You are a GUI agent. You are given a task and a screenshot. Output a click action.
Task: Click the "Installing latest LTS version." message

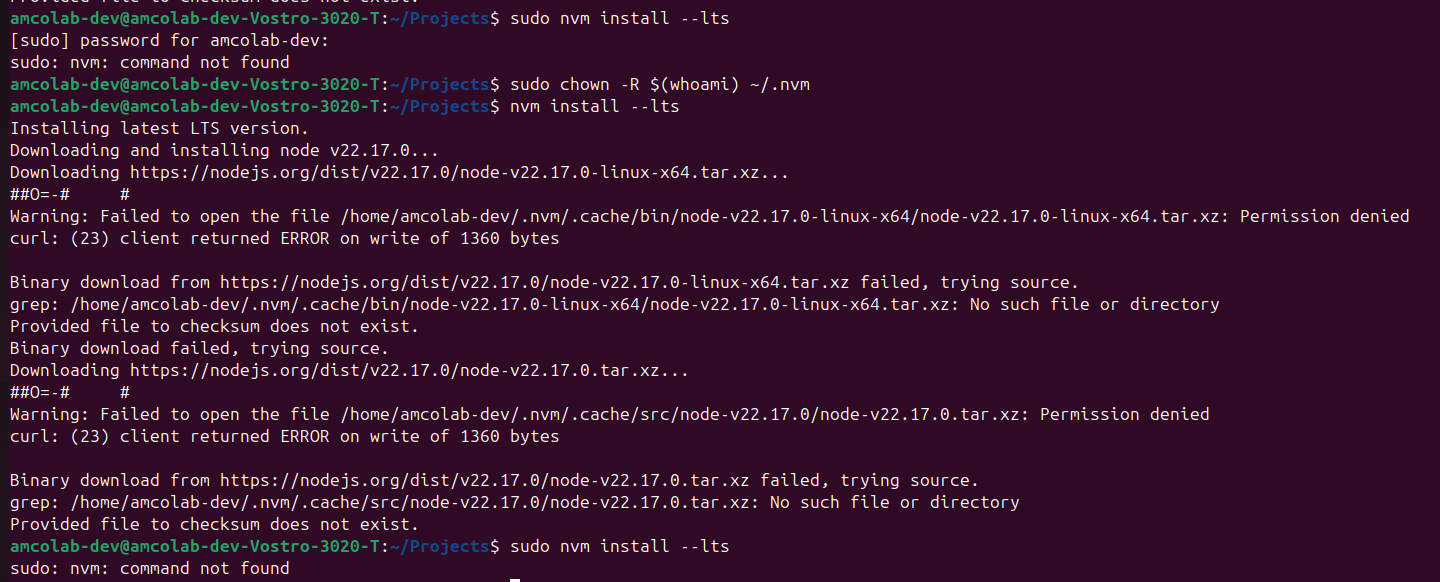click(x=159, y=128)
